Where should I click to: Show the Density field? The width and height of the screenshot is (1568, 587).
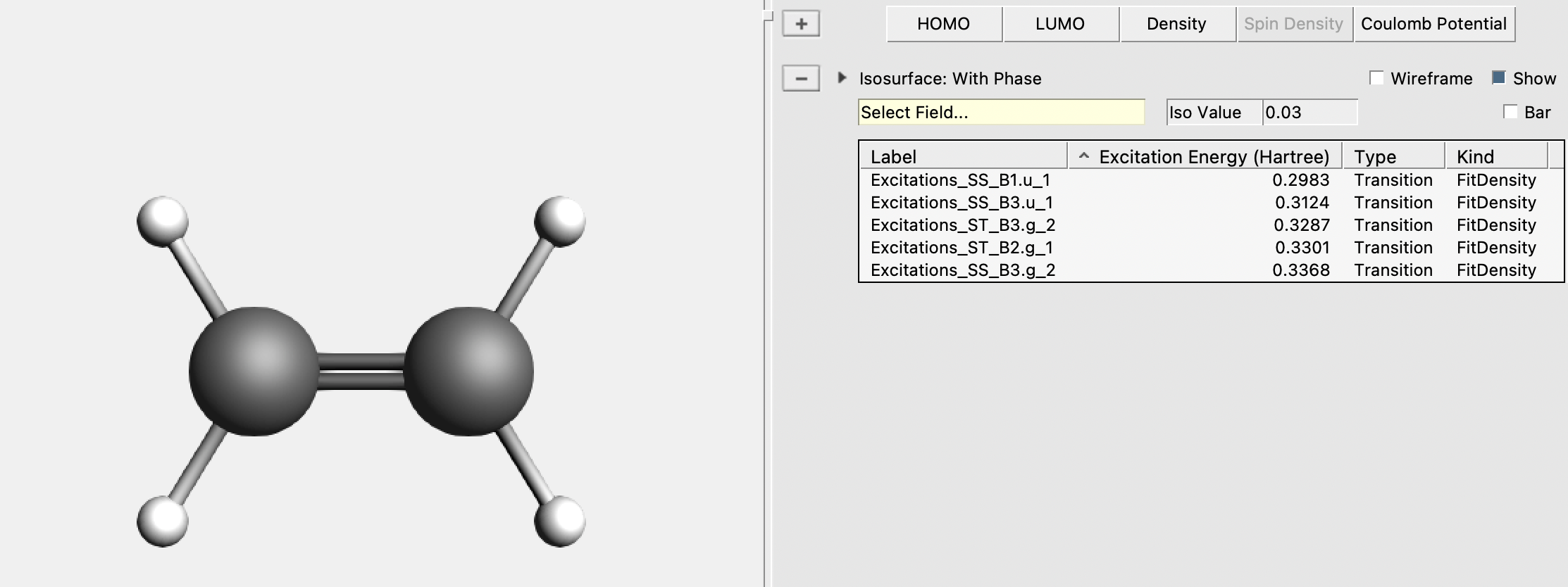click(1176, 24)
